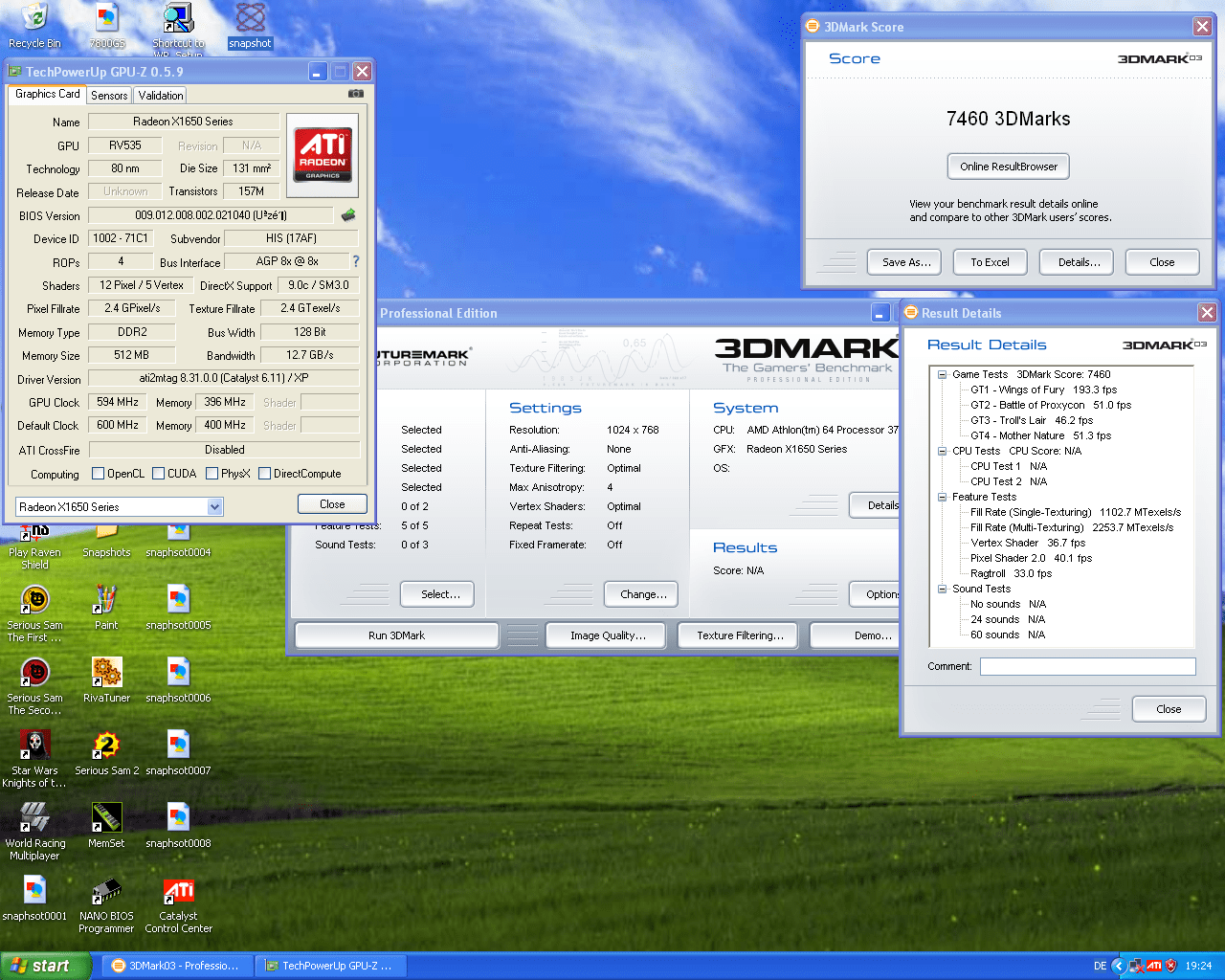Click Close button in Result Details window
The width and height of the screenshot is (1225, 980).
(1169, 709)
